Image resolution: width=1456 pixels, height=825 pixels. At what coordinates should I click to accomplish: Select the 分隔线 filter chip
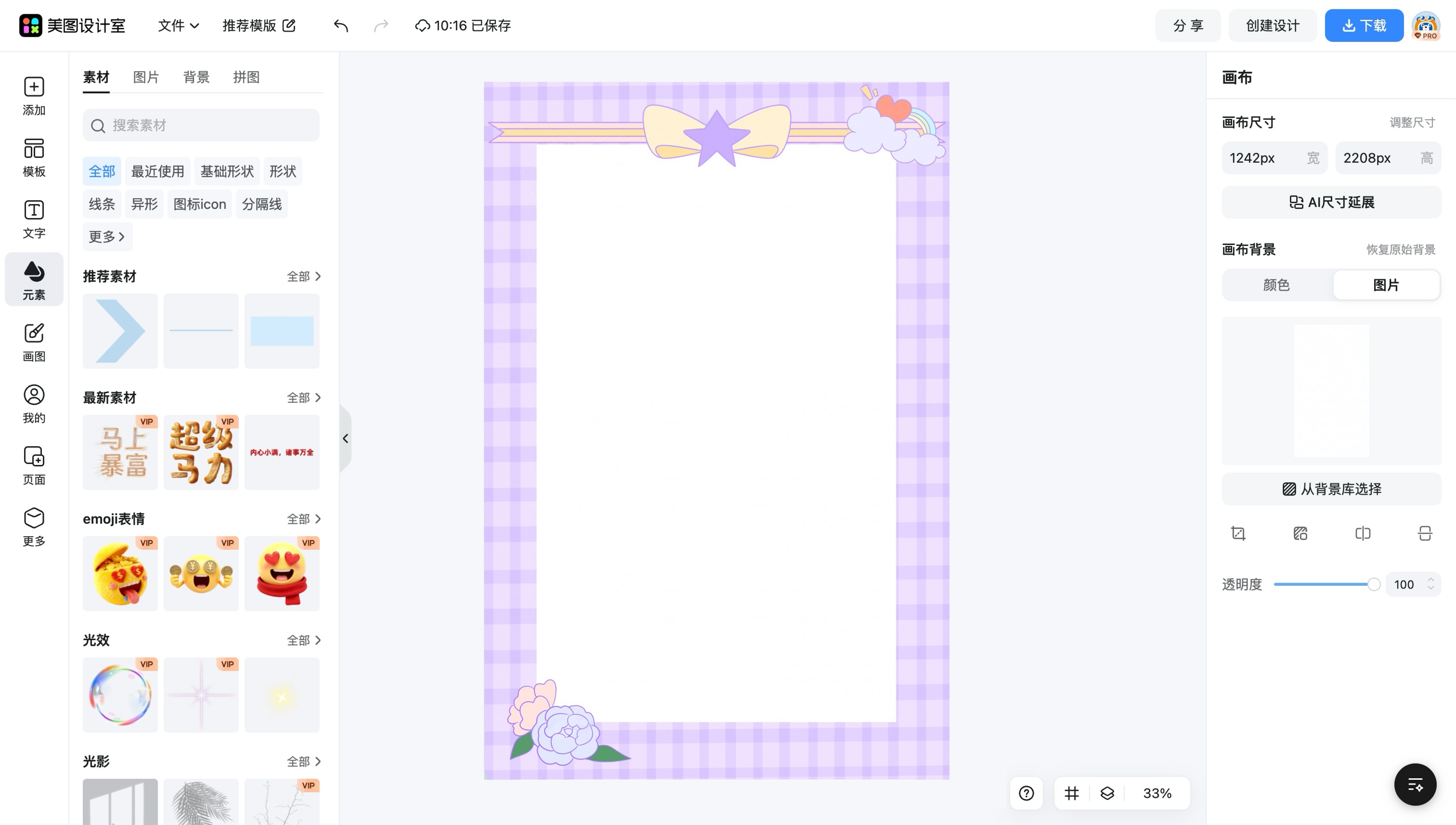[262, 204]
